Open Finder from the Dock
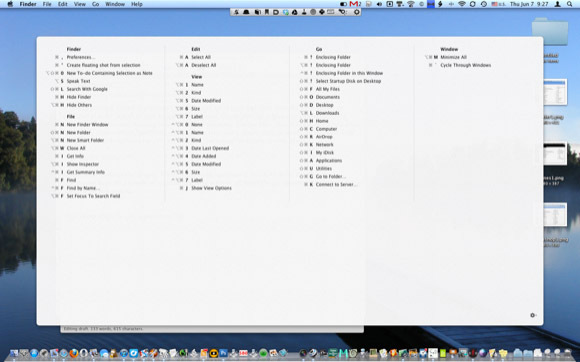Viewport: 580px width, 362px height. pyautogui.click(x=14, y=353)
